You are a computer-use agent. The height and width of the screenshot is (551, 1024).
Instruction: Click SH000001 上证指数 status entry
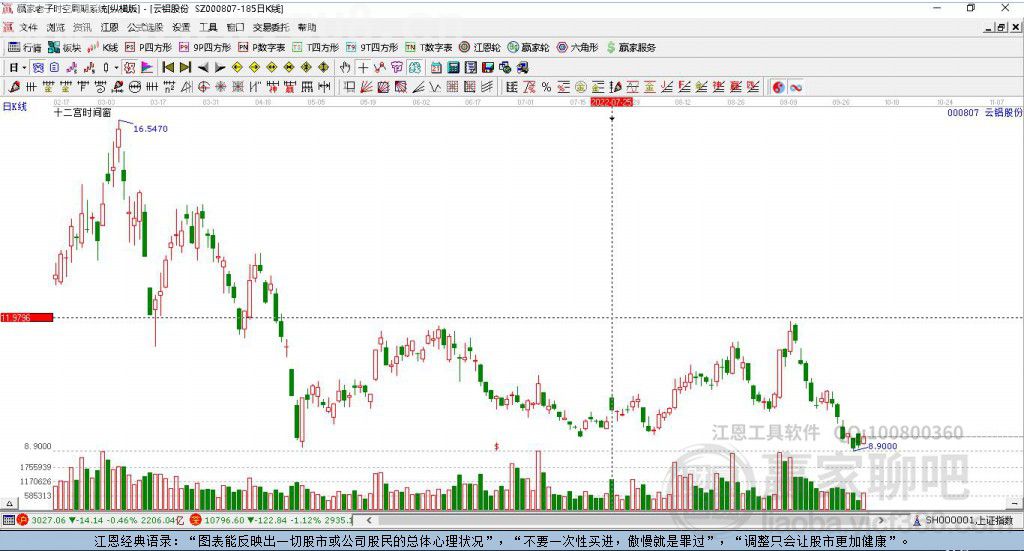click(x=964, y=520)
